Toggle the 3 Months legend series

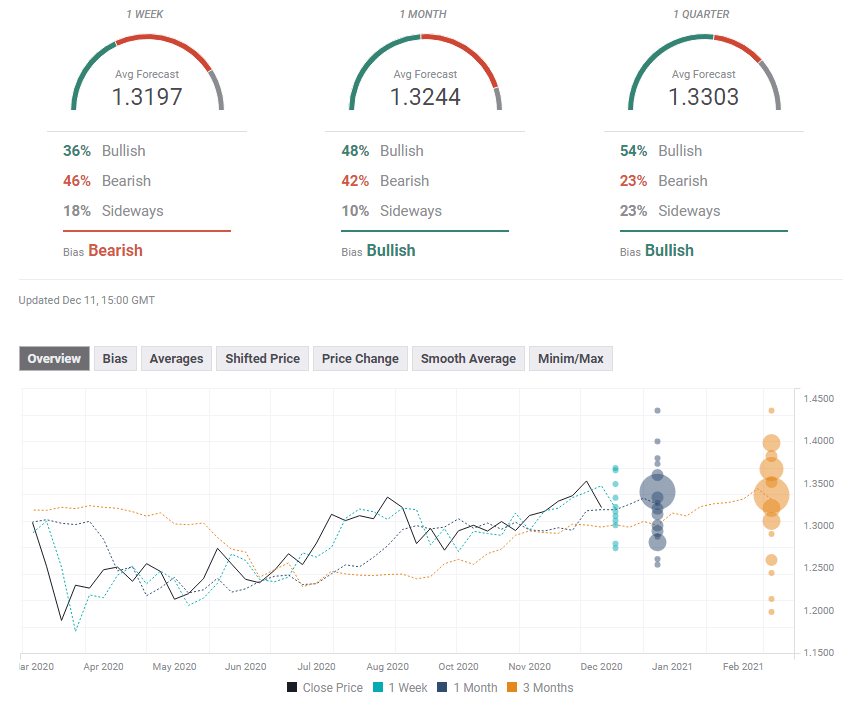(x=539, y=687)
